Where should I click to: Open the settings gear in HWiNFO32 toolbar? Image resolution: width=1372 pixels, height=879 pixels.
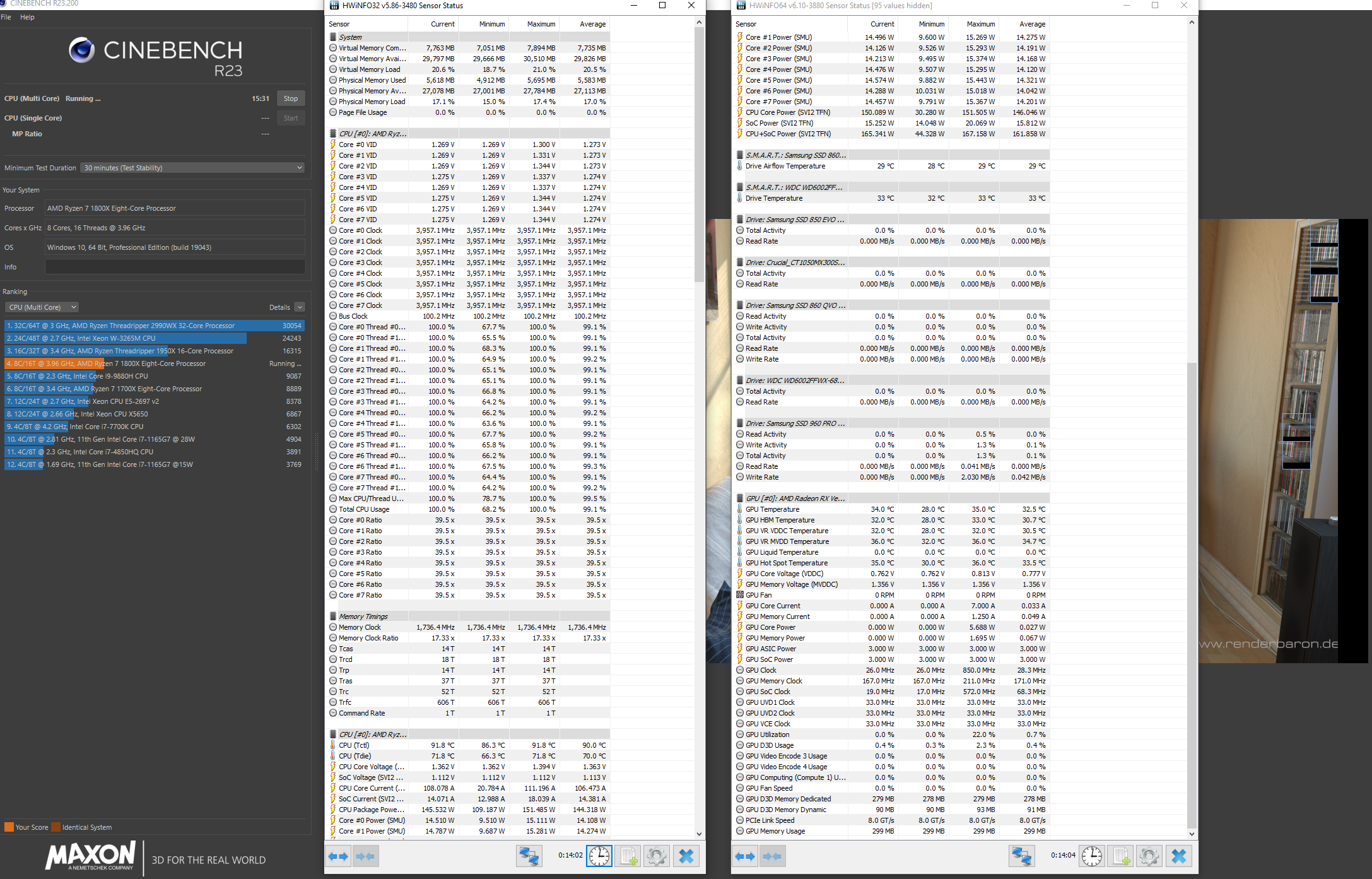[656, 856]
